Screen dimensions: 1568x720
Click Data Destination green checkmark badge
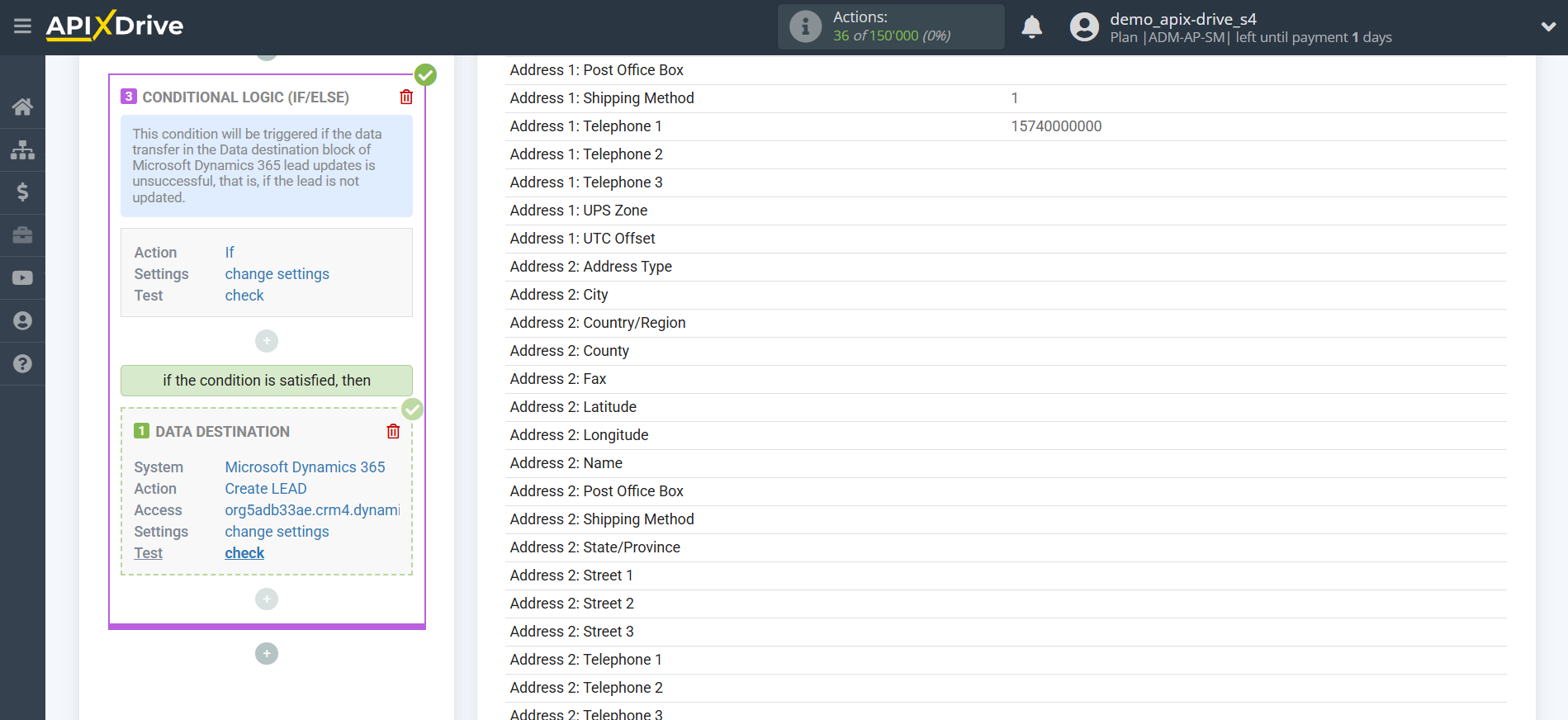point(412,409)
